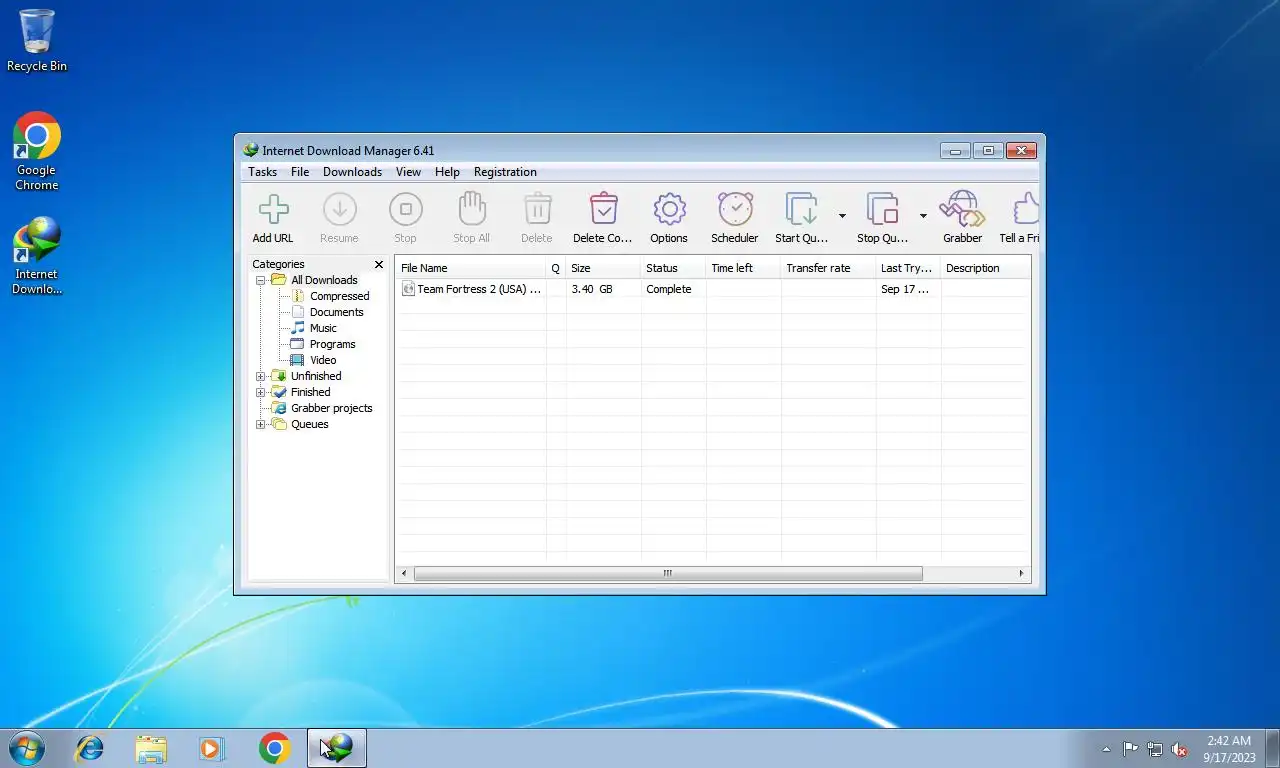The width and height of the screenshot is (1280, 768).
Task: Select the All Downloads category
Action: [x=324, y=280]
